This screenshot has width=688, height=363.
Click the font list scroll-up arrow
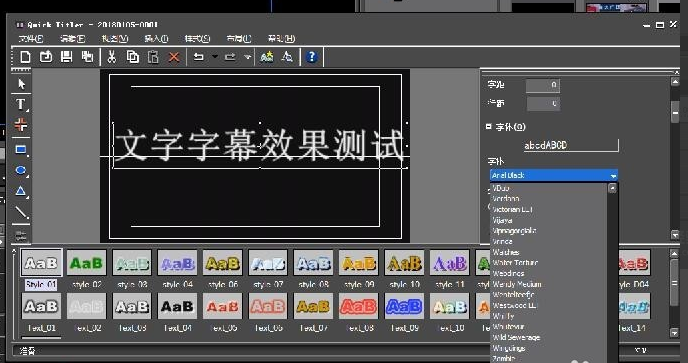(612, 188)
